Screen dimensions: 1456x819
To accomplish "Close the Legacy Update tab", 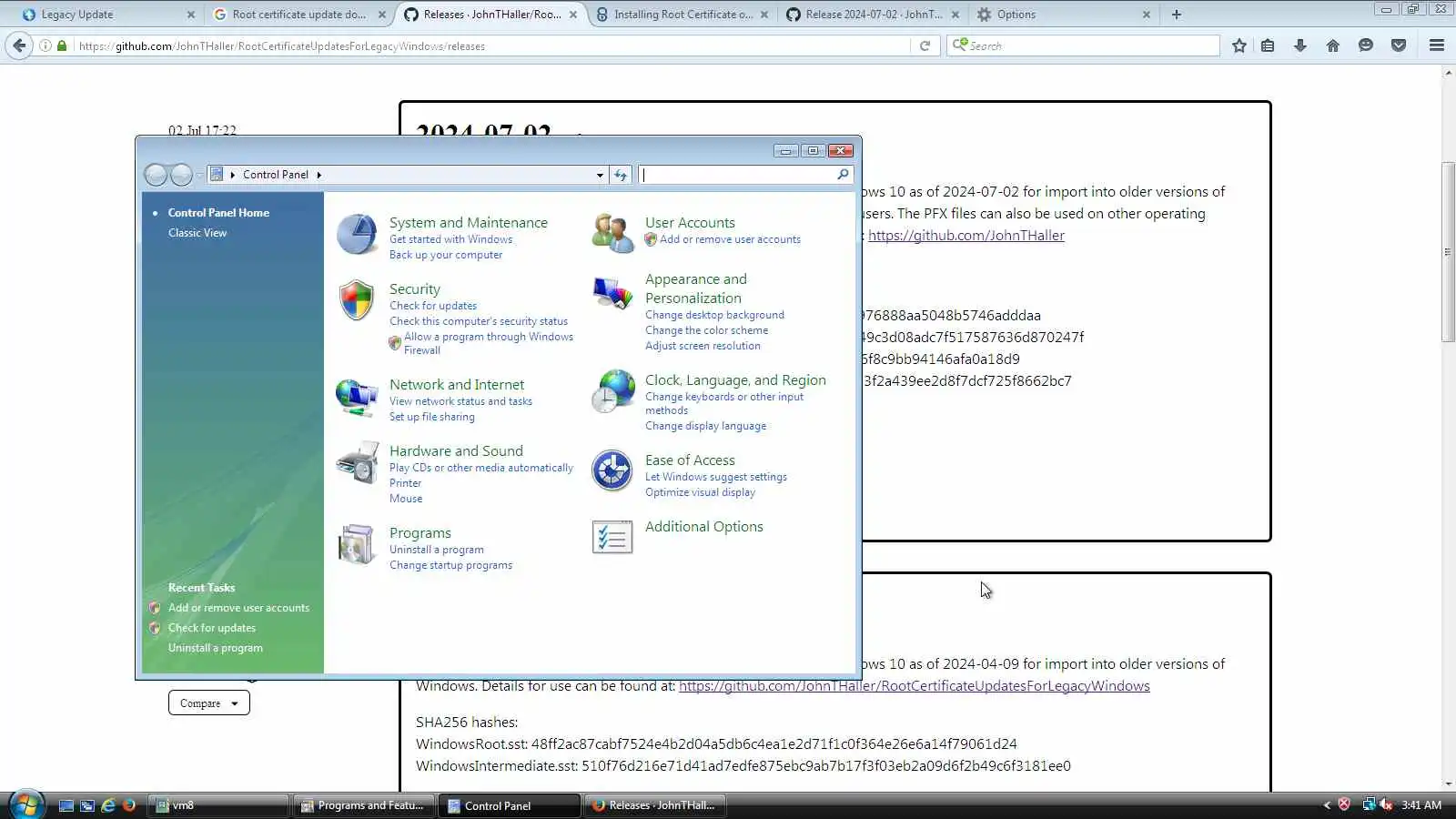I will tap(191, 15).
